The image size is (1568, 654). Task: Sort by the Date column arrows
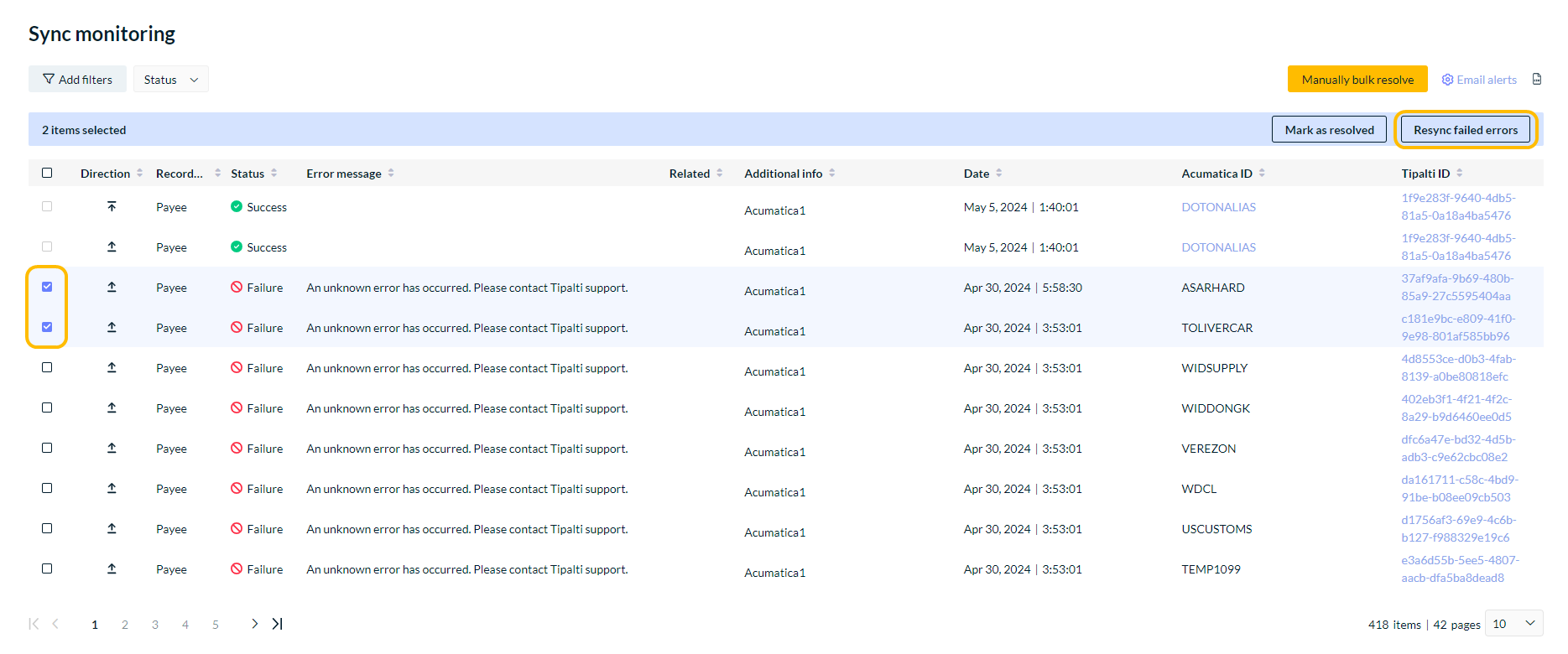coord(998,174)
